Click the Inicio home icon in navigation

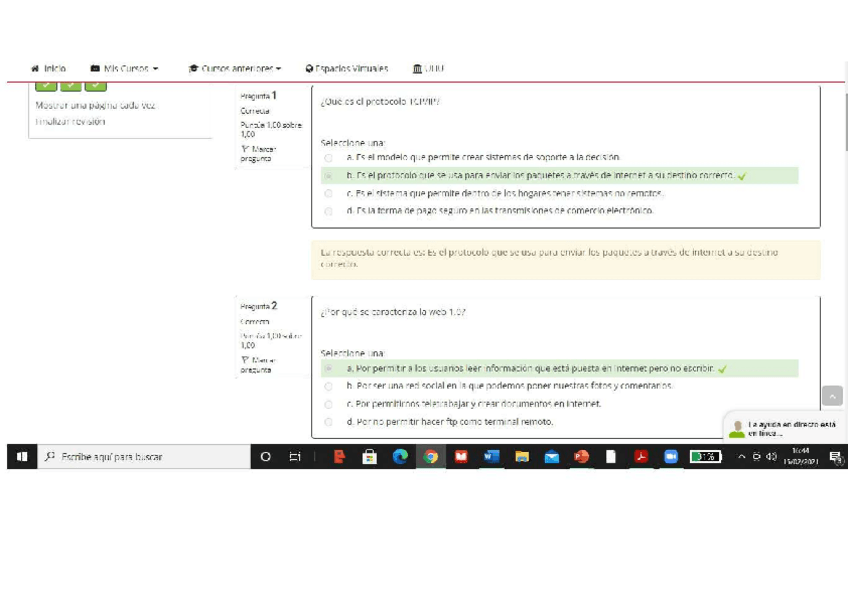35,69
